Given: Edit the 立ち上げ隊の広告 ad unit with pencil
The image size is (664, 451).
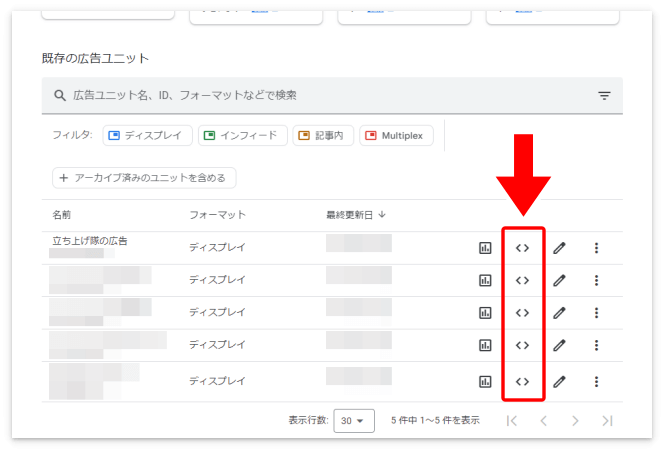Looking at the screenshot, I should coord(559,248).
